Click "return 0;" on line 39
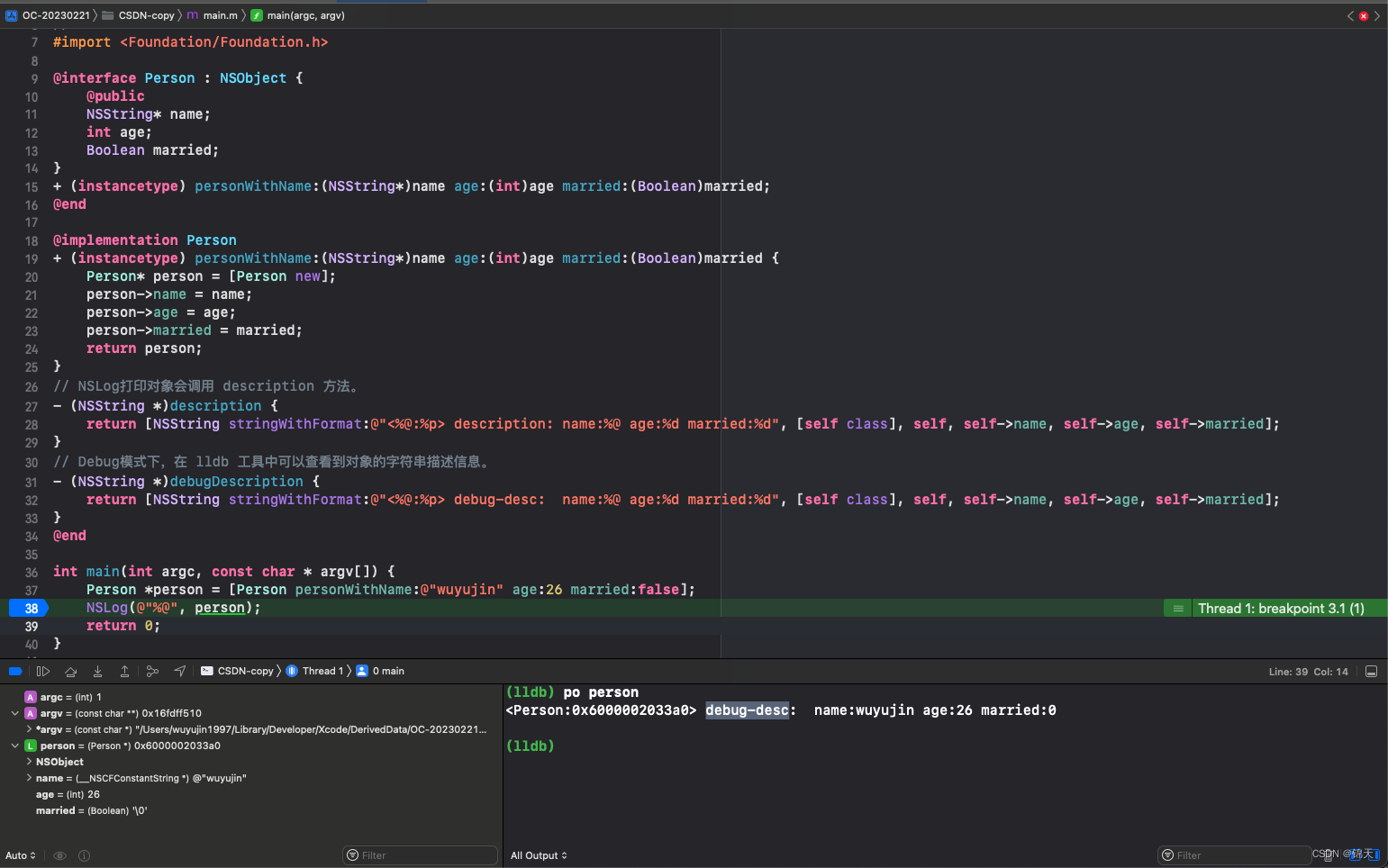 [x=122, y=626]
